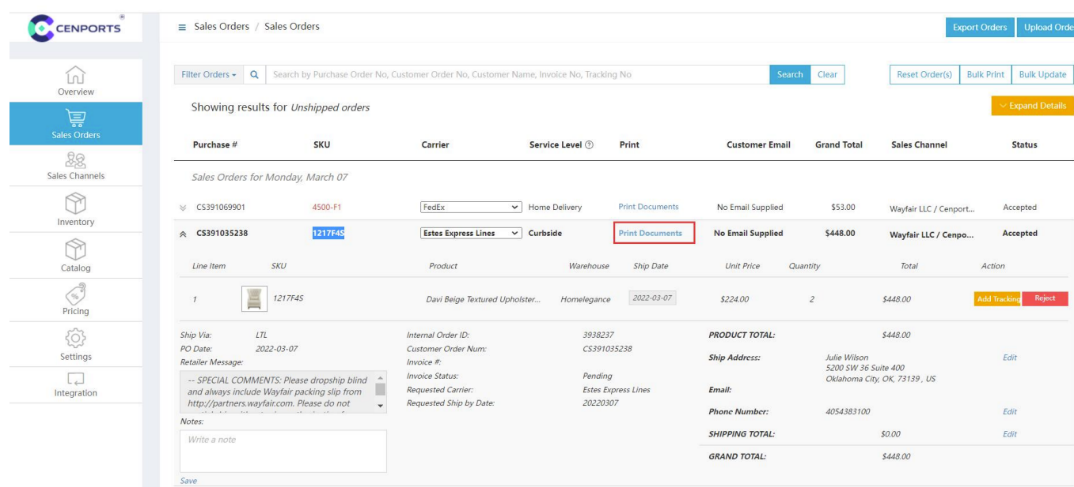The width and height of the screenshot is (1074, 487).
Task: Expand order CS391069901 row details
Action: pos(182,208)
